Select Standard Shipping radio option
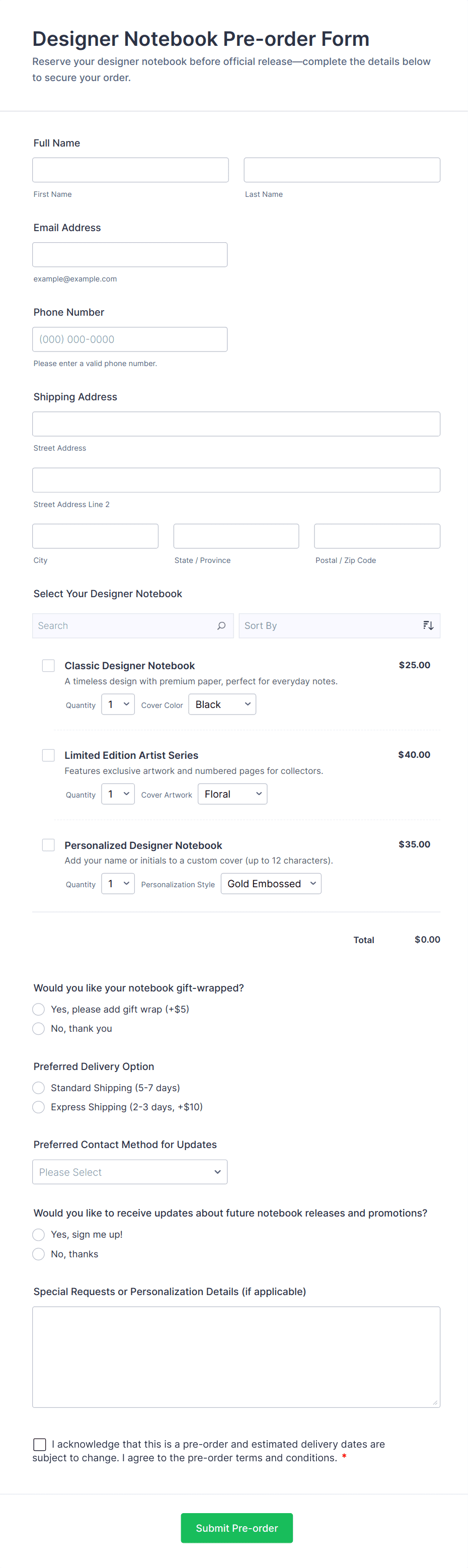 coord(39,1088)
